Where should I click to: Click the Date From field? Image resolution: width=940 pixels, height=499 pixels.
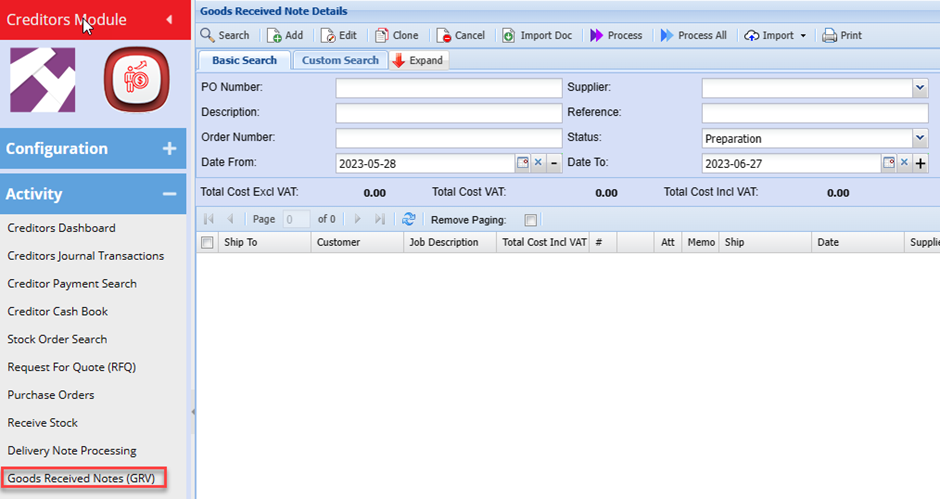pyautogui.click(x=425, y=164)
